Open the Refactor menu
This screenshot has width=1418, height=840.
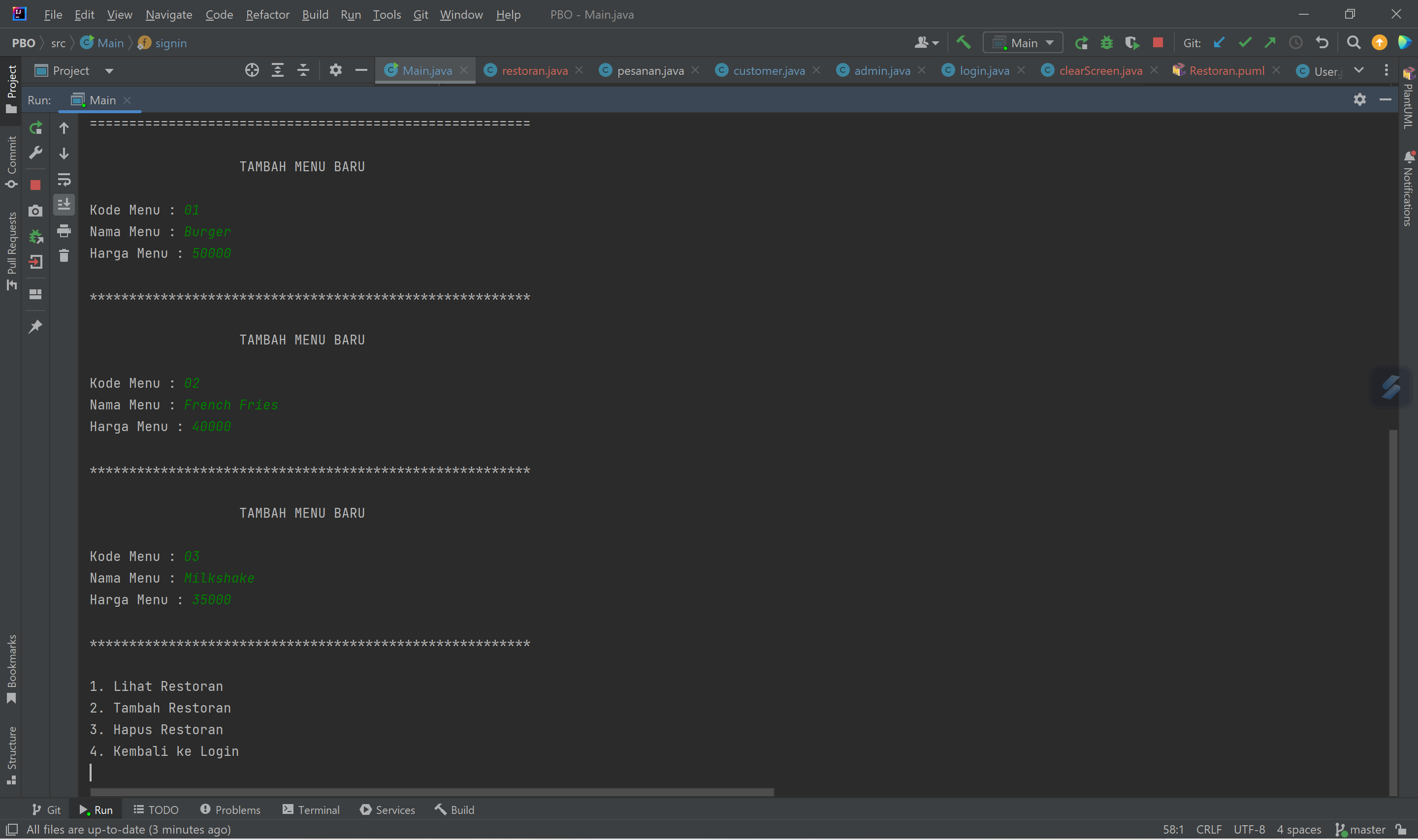click(267, 15)
